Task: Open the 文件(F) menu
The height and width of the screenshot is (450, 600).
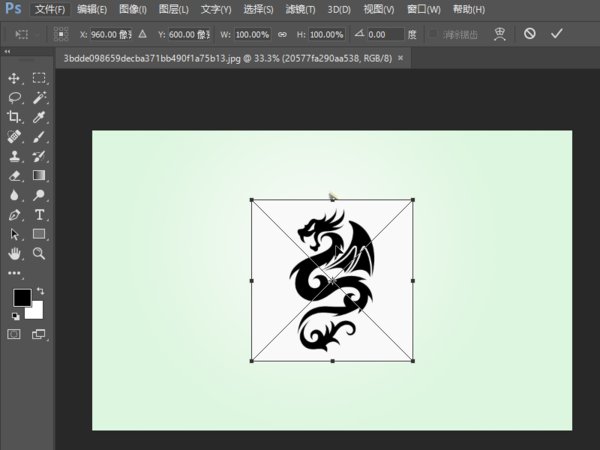Action: 50,9
